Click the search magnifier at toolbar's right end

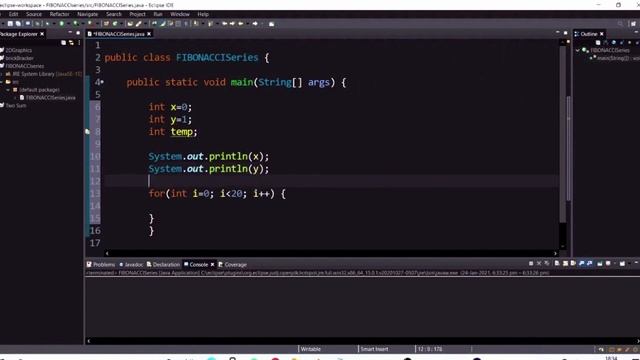pyautogui.click(x=620, y=24)
